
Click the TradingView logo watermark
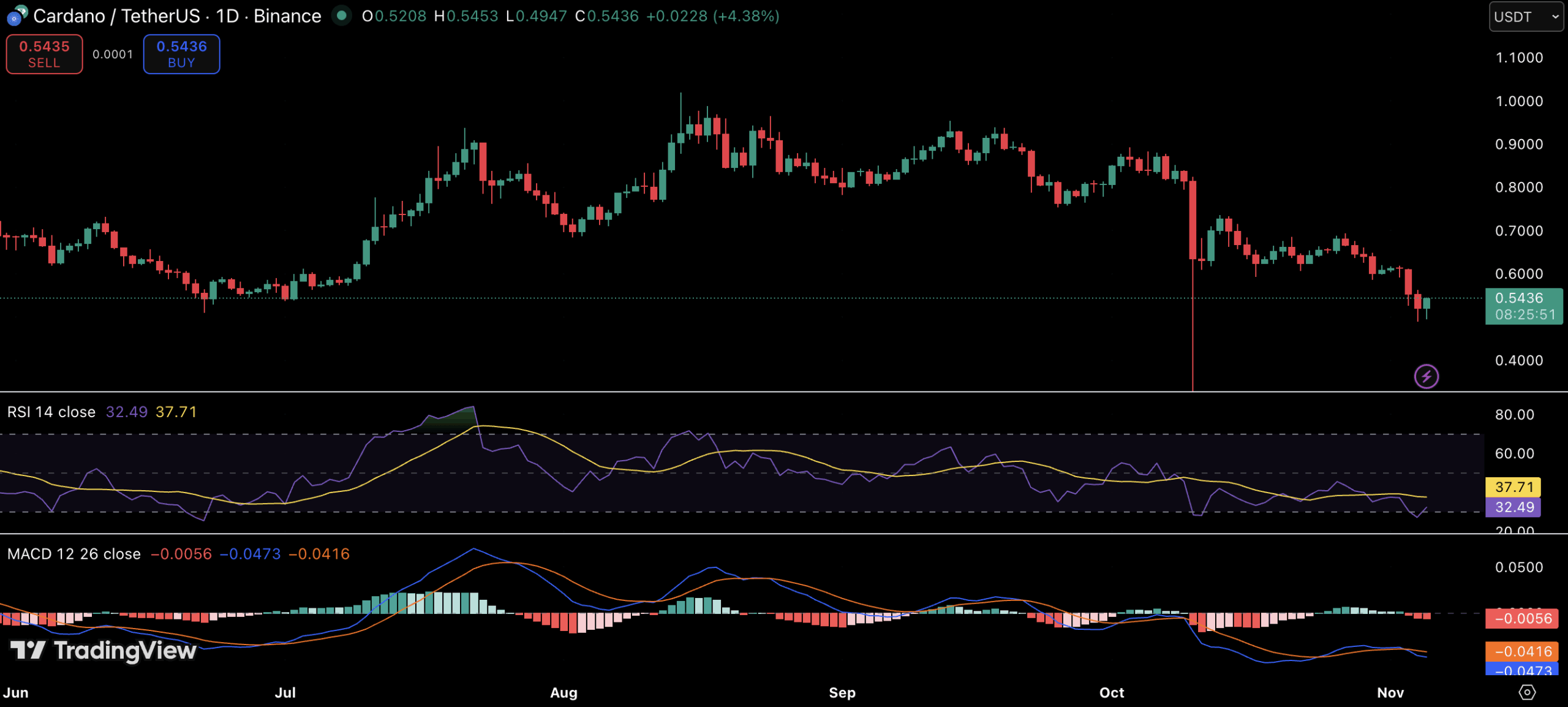coord(104,650)
